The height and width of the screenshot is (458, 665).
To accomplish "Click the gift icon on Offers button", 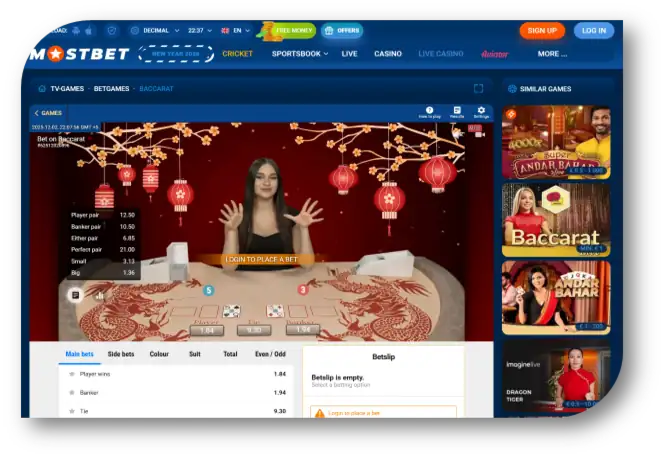I will coord(329,31).
